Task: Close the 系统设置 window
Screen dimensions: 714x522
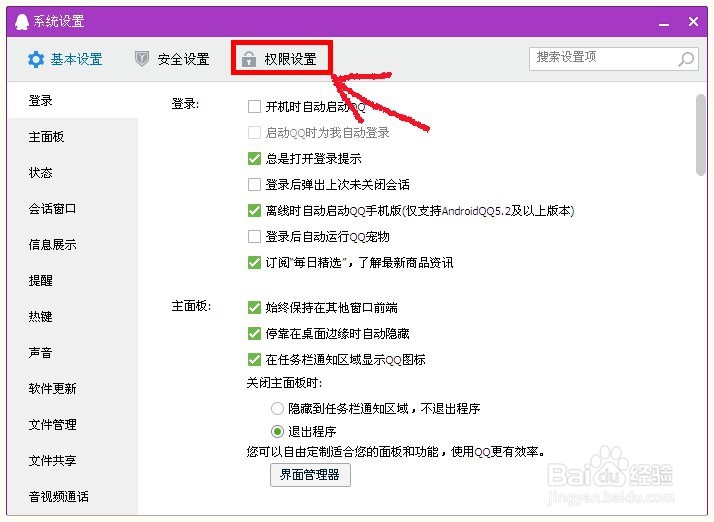Action: point(693,21)
